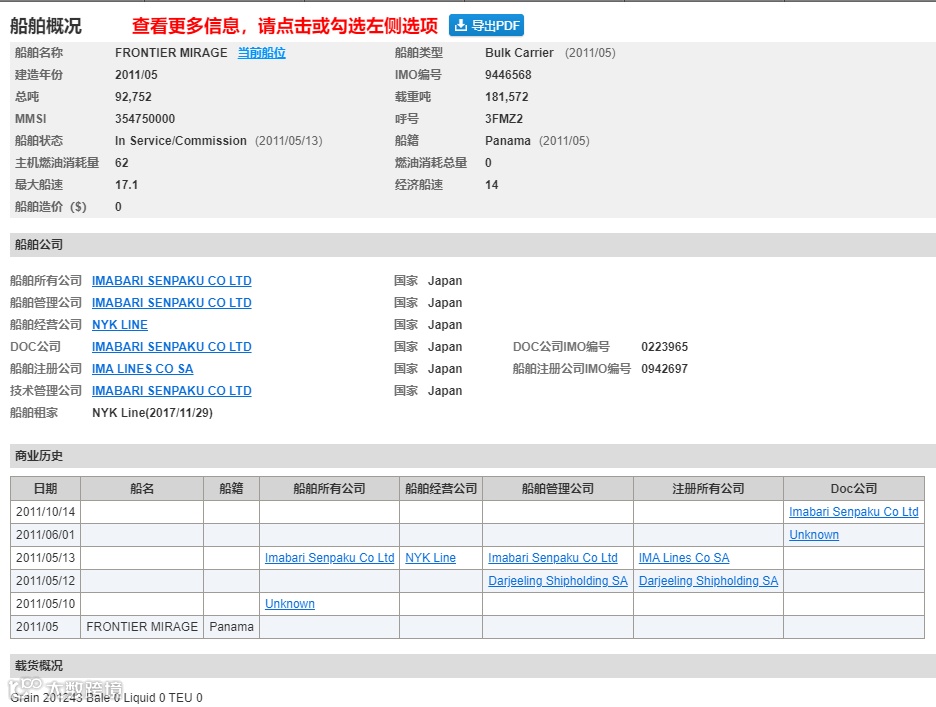Select gross tonnage value 92,752
Screen dimensions: 936x707
pyautogui.click(x=133, y=97)
